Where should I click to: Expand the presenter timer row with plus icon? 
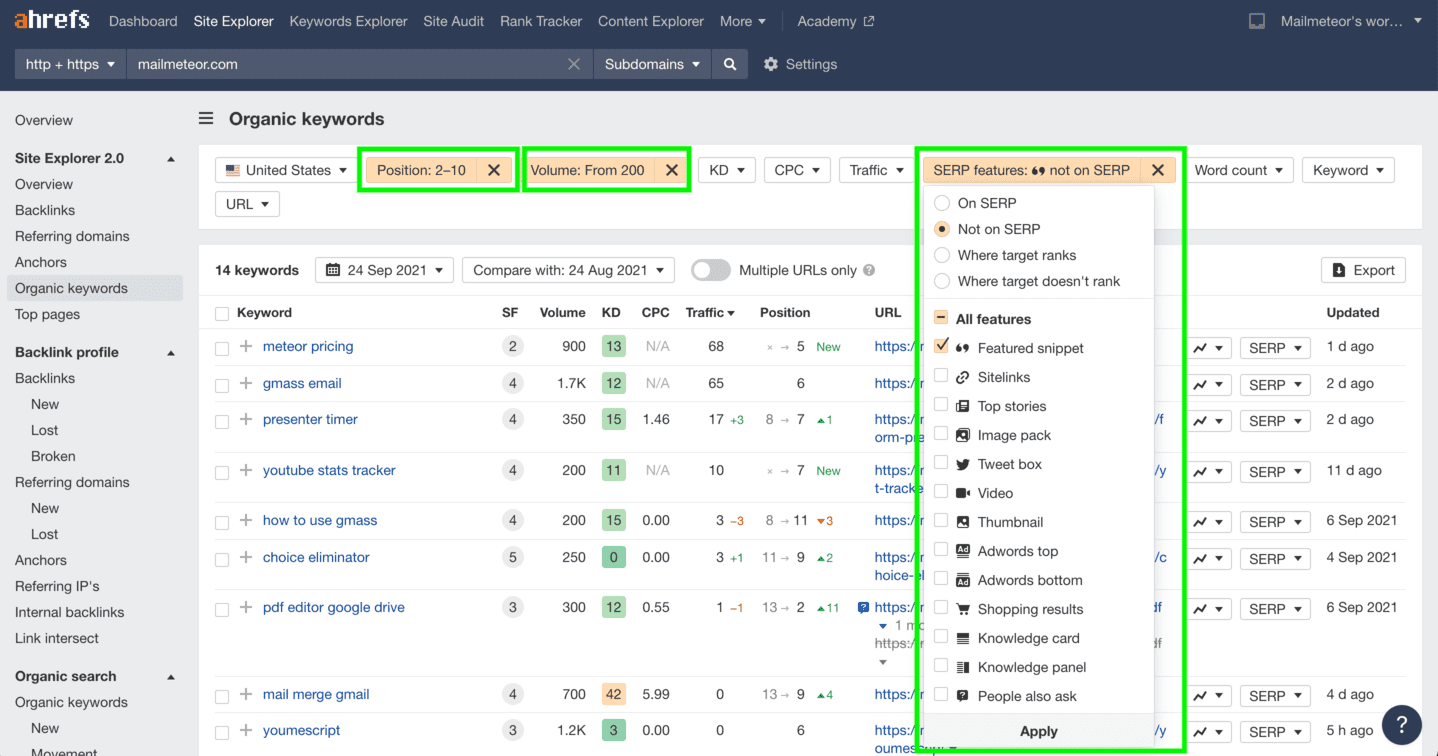(x=246, y=420)
